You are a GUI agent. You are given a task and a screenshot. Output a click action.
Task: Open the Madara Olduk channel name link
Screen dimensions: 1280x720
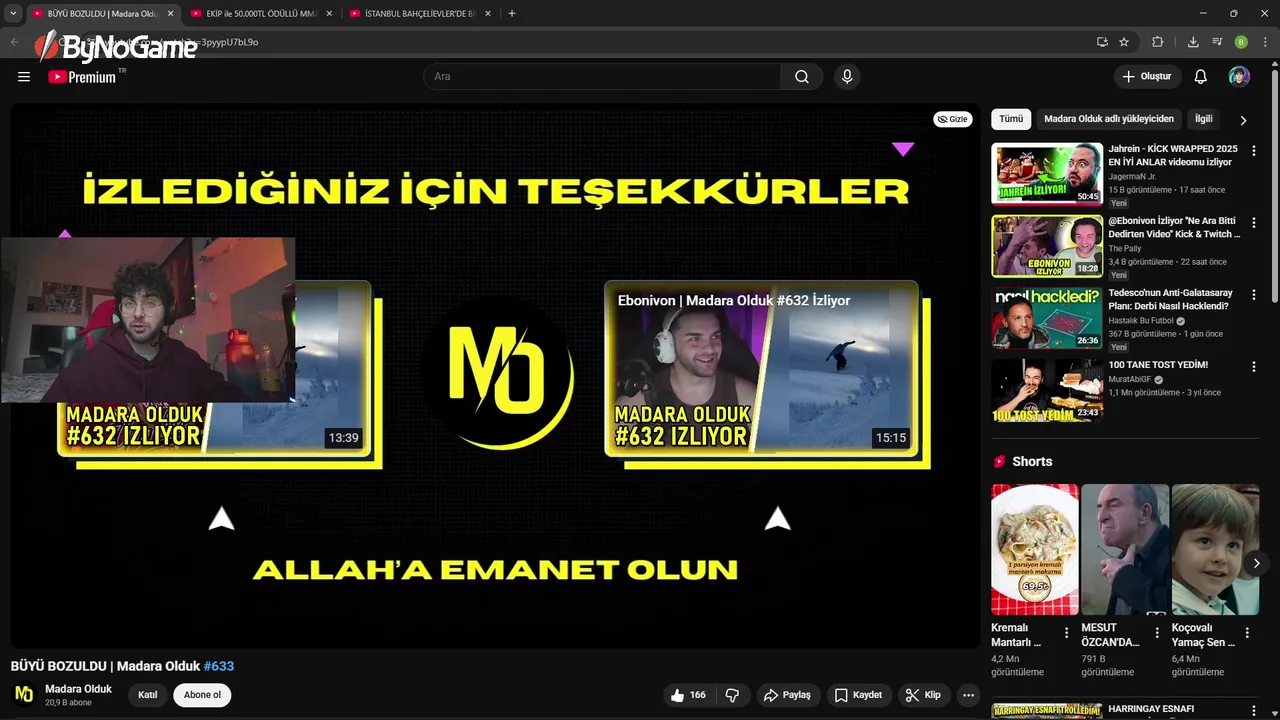78,689
